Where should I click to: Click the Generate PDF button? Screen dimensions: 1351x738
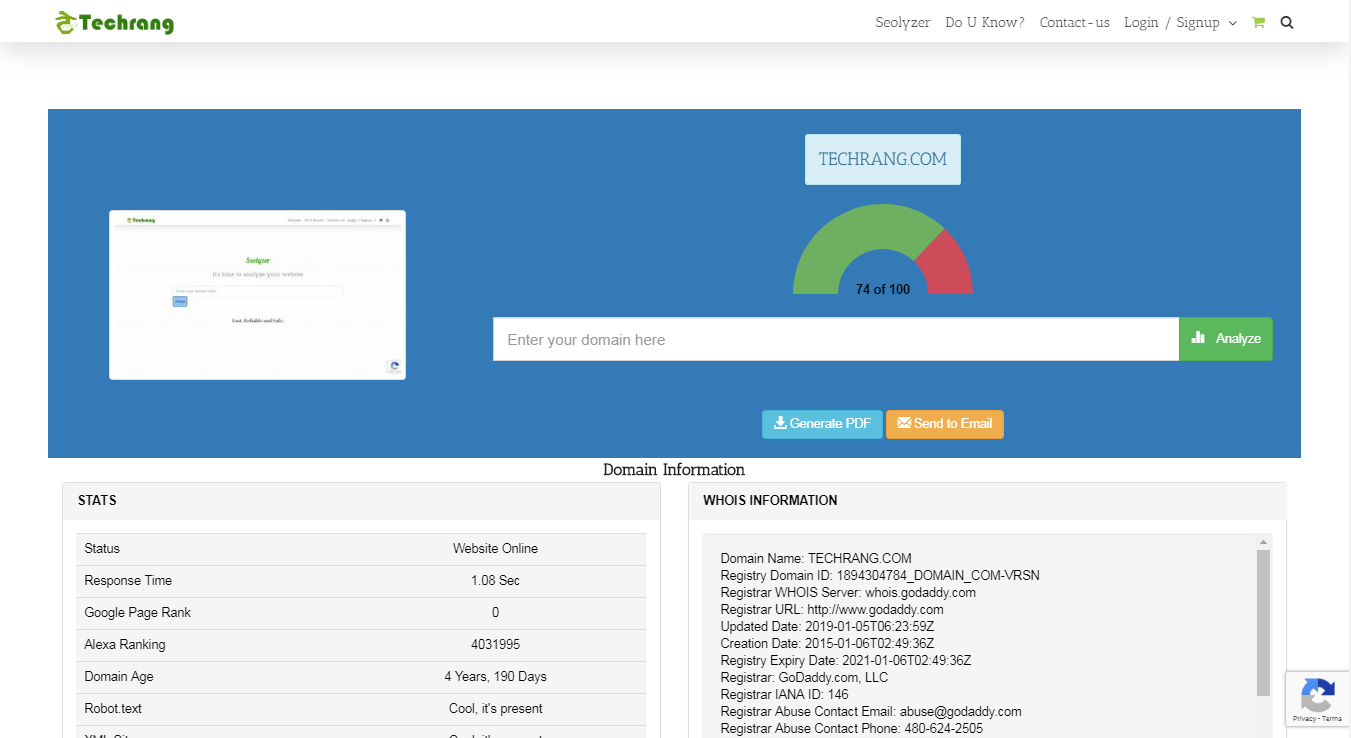[x=822, y=424]
